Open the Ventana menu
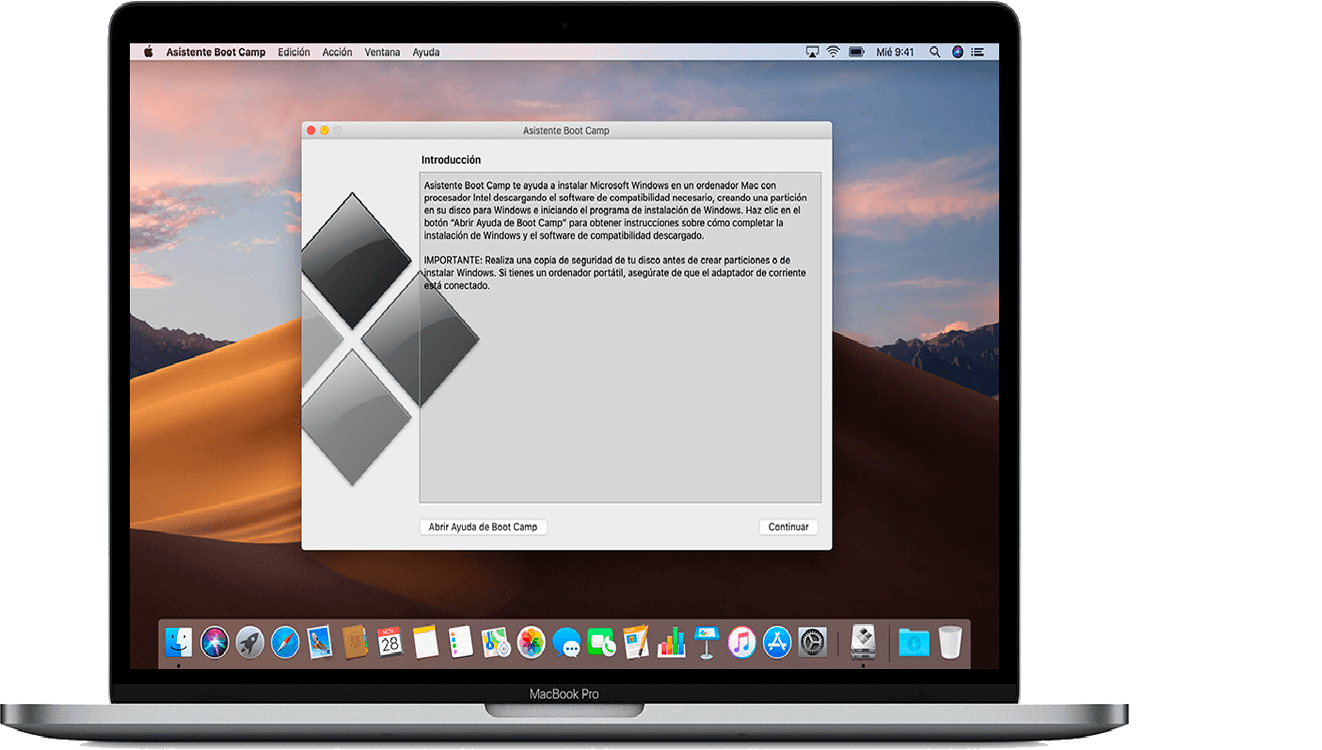This screenshot has width=1322, height=750. tap(382, 52)
